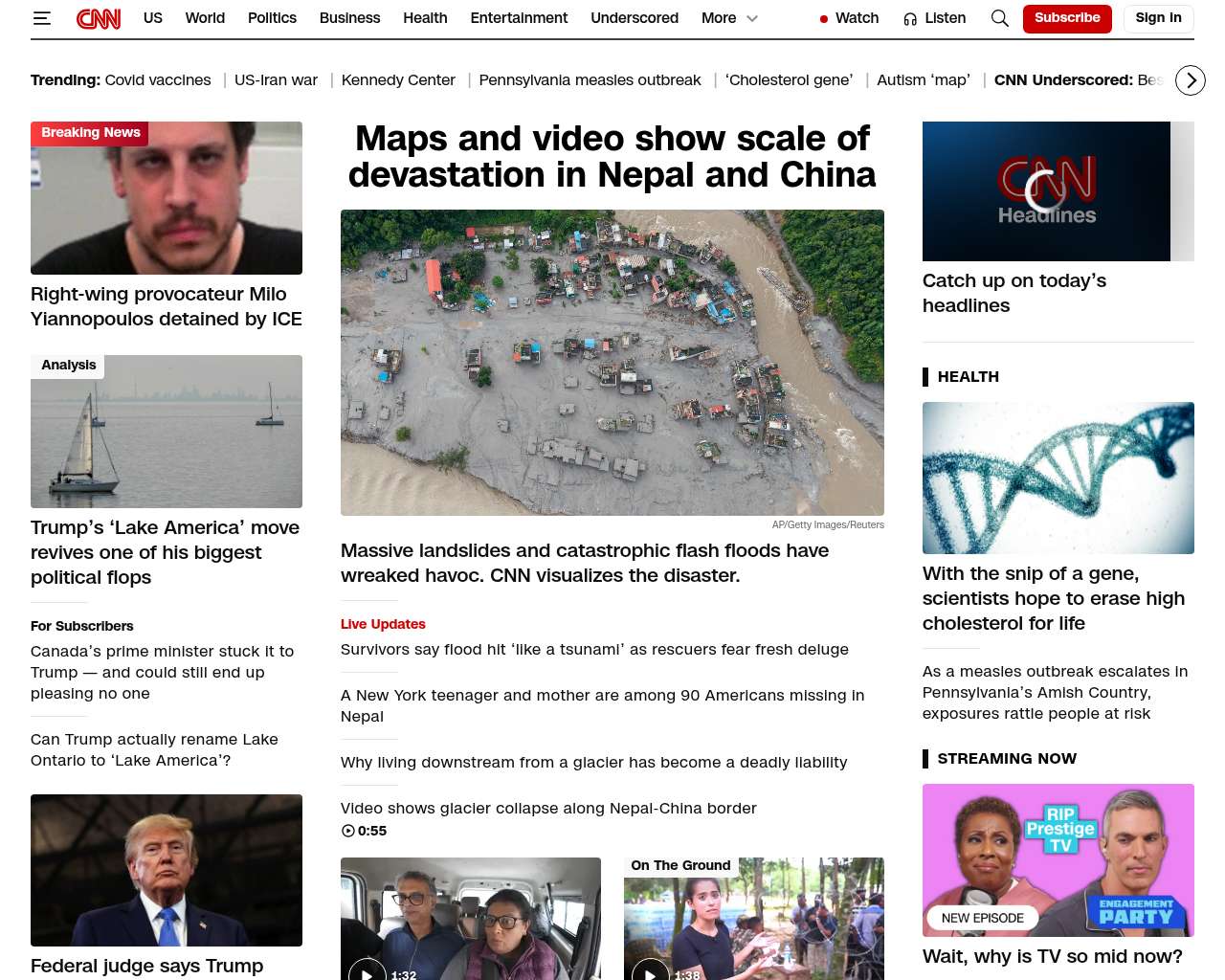Open trending topic US-Iran war
1225x980 pixels.
point(276,80)
